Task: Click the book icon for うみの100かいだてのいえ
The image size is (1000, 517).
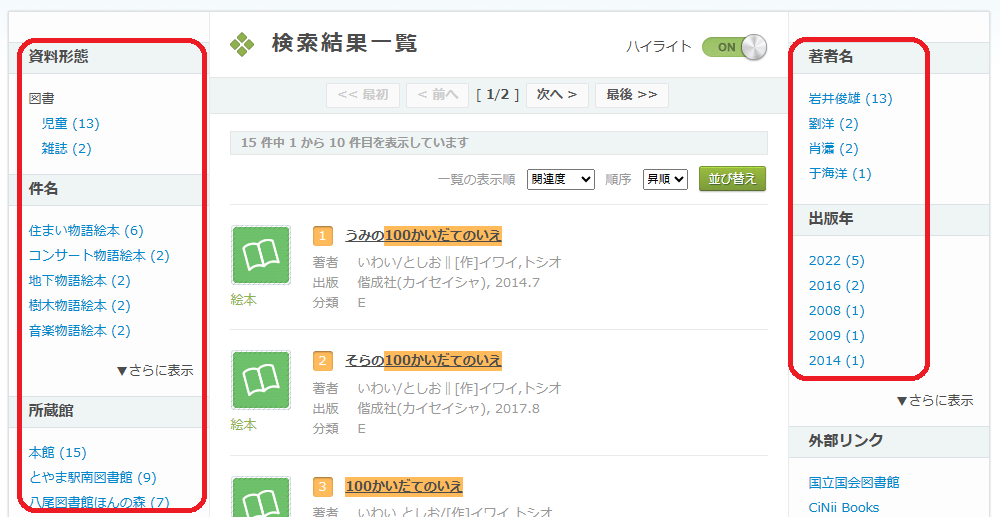Action: [x=261, y=255]
